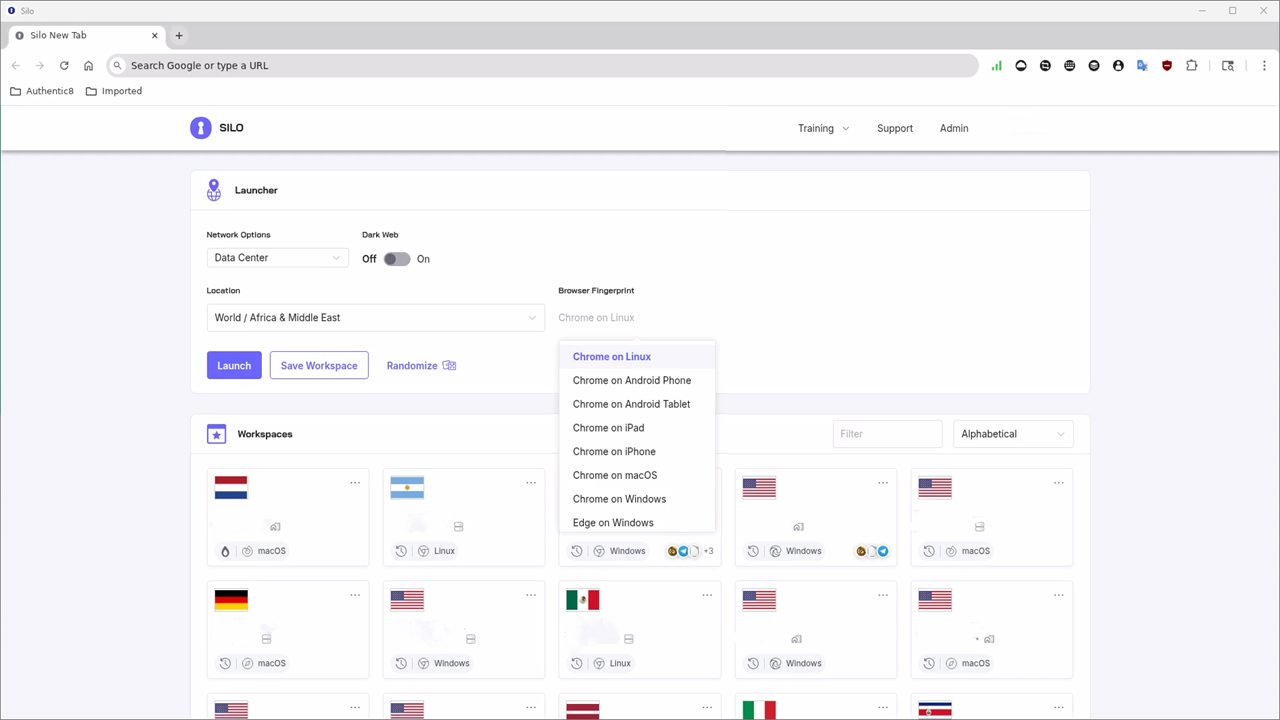
Task: Click the flame icon on Netherlands workspace
Action: pyautogui.click(x=225, y=551)
